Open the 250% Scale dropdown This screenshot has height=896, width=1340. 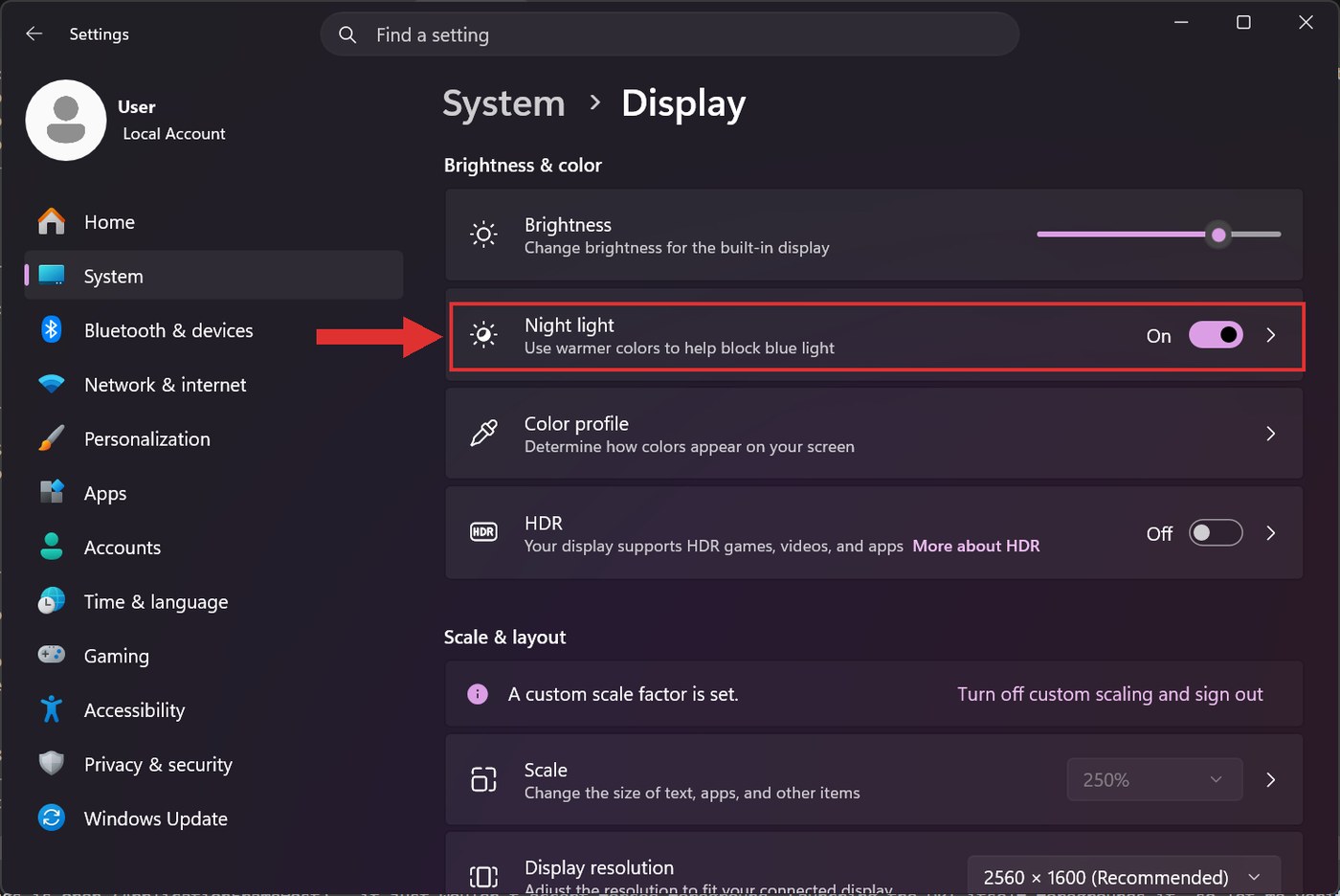tap(1154, 779)
